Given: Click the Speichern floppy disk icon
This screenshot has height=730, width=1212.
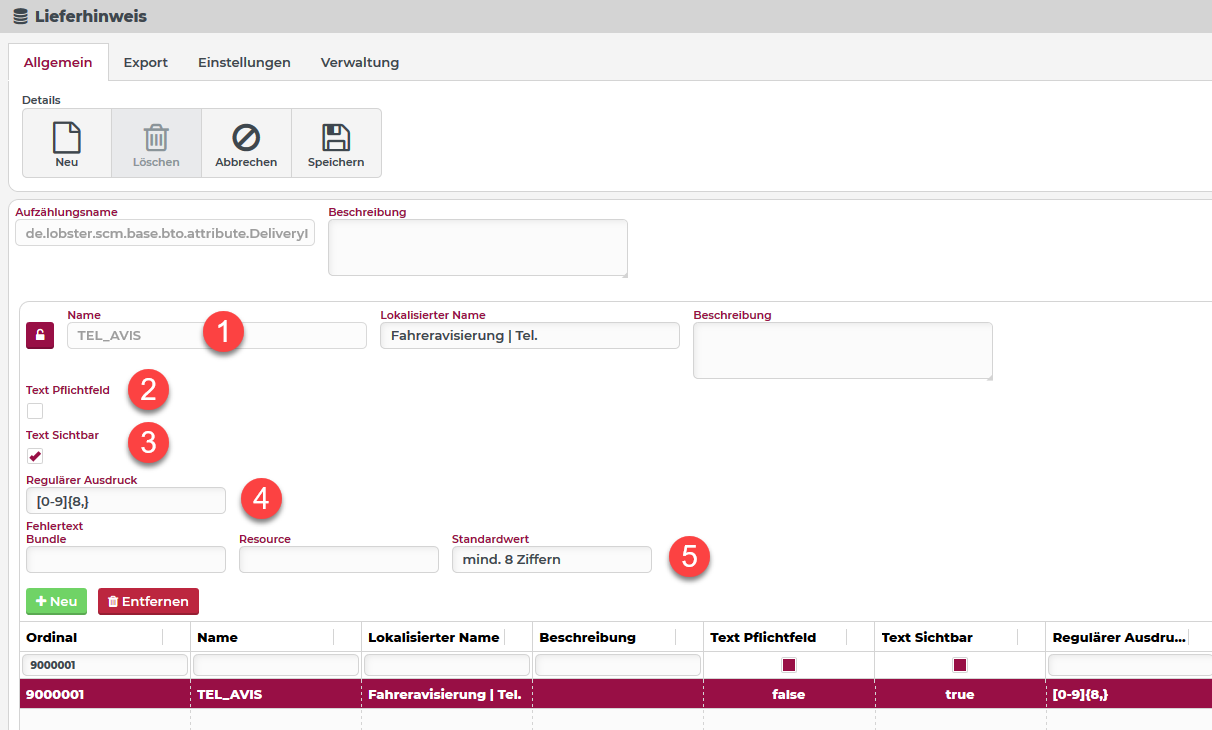Looking at the screenshot, I should point(336,138).
